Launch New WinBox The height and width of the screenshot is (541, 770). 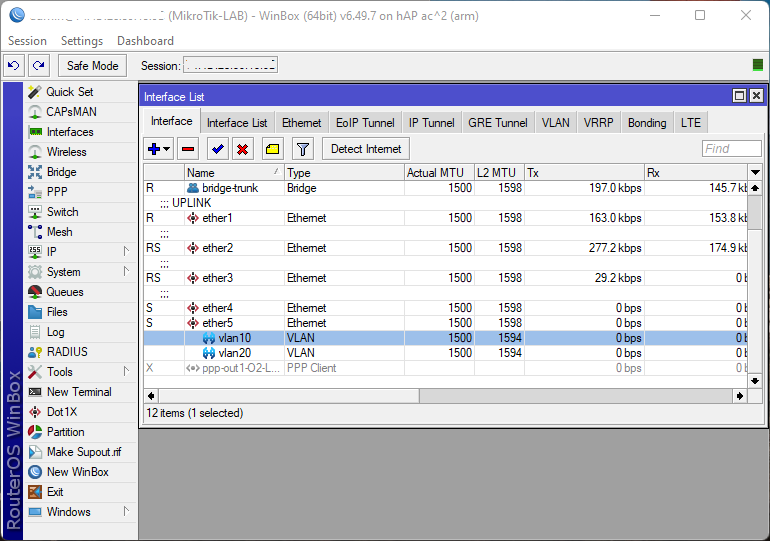80,472
